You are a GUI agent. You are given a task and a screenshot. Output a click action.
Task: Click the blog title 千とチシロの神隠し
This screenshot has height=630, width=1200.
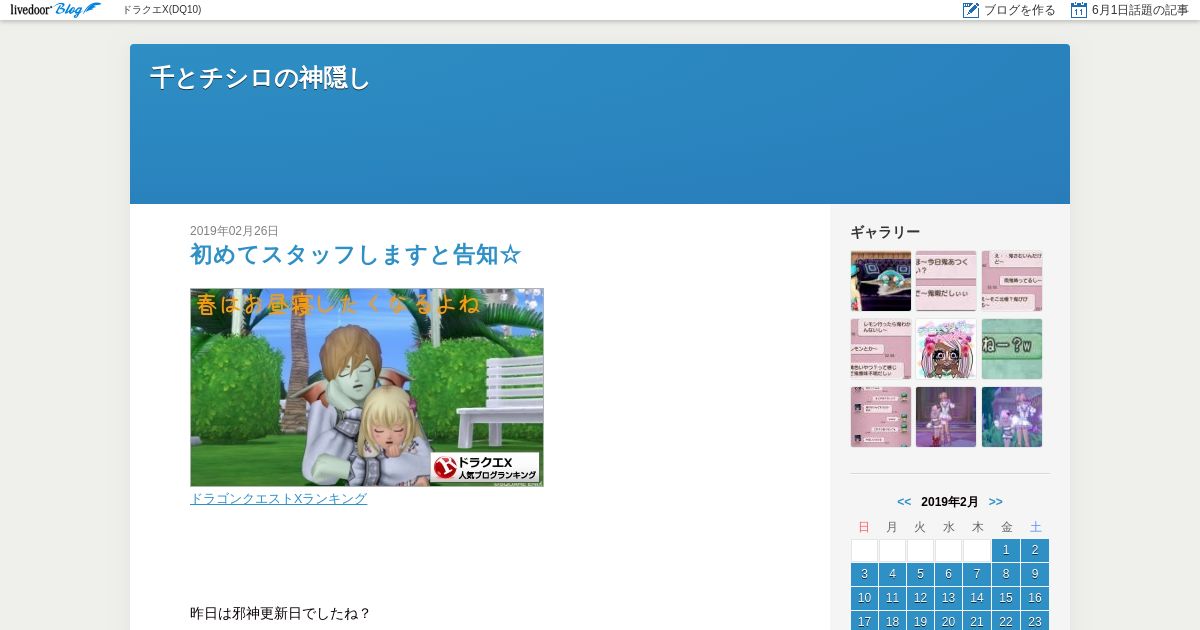(260, 78)
